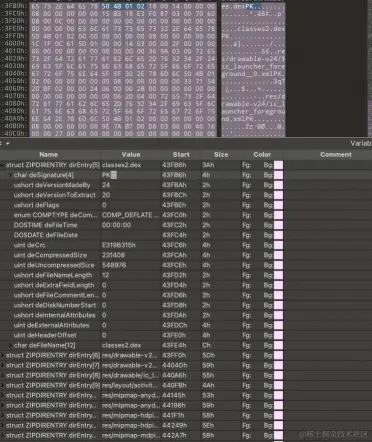Click the highlighted 50 4B 01 02 hex bytes
Image resolution: width=372 pixels, height=442 pixels.
click(123, 6)
